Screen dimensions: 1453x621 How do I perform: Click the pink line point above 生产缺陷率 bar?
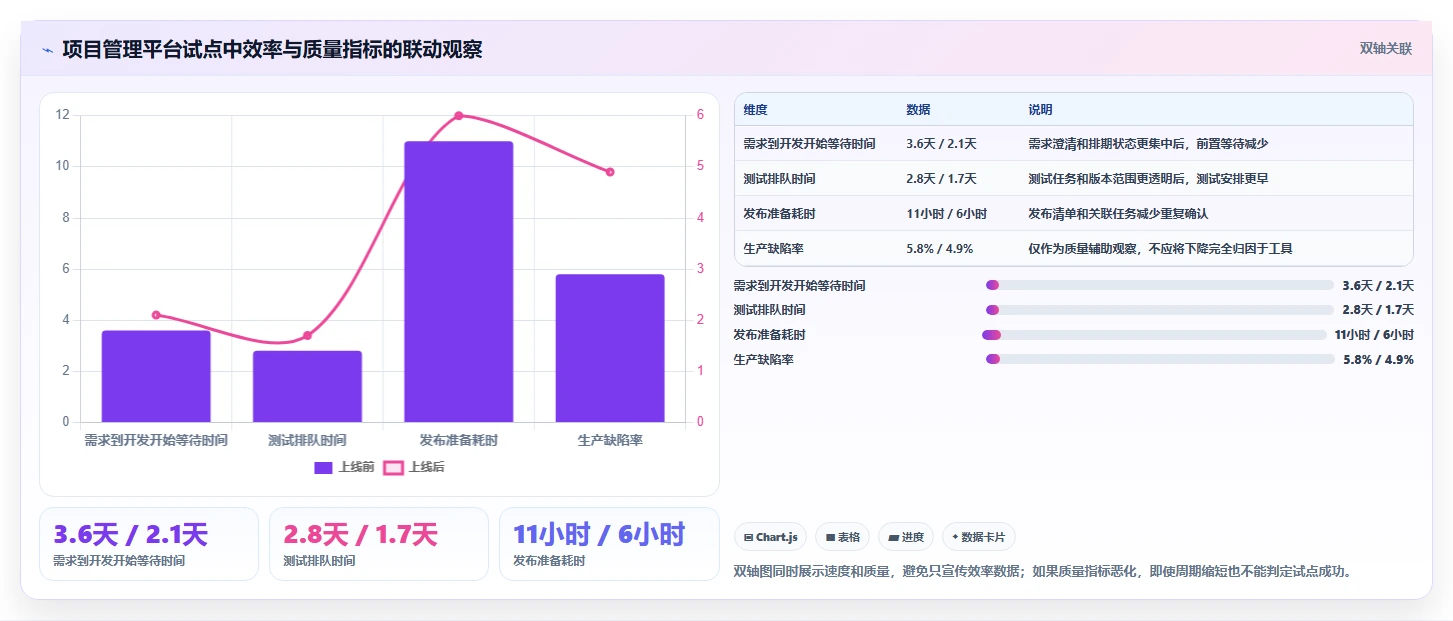point(610,172)
